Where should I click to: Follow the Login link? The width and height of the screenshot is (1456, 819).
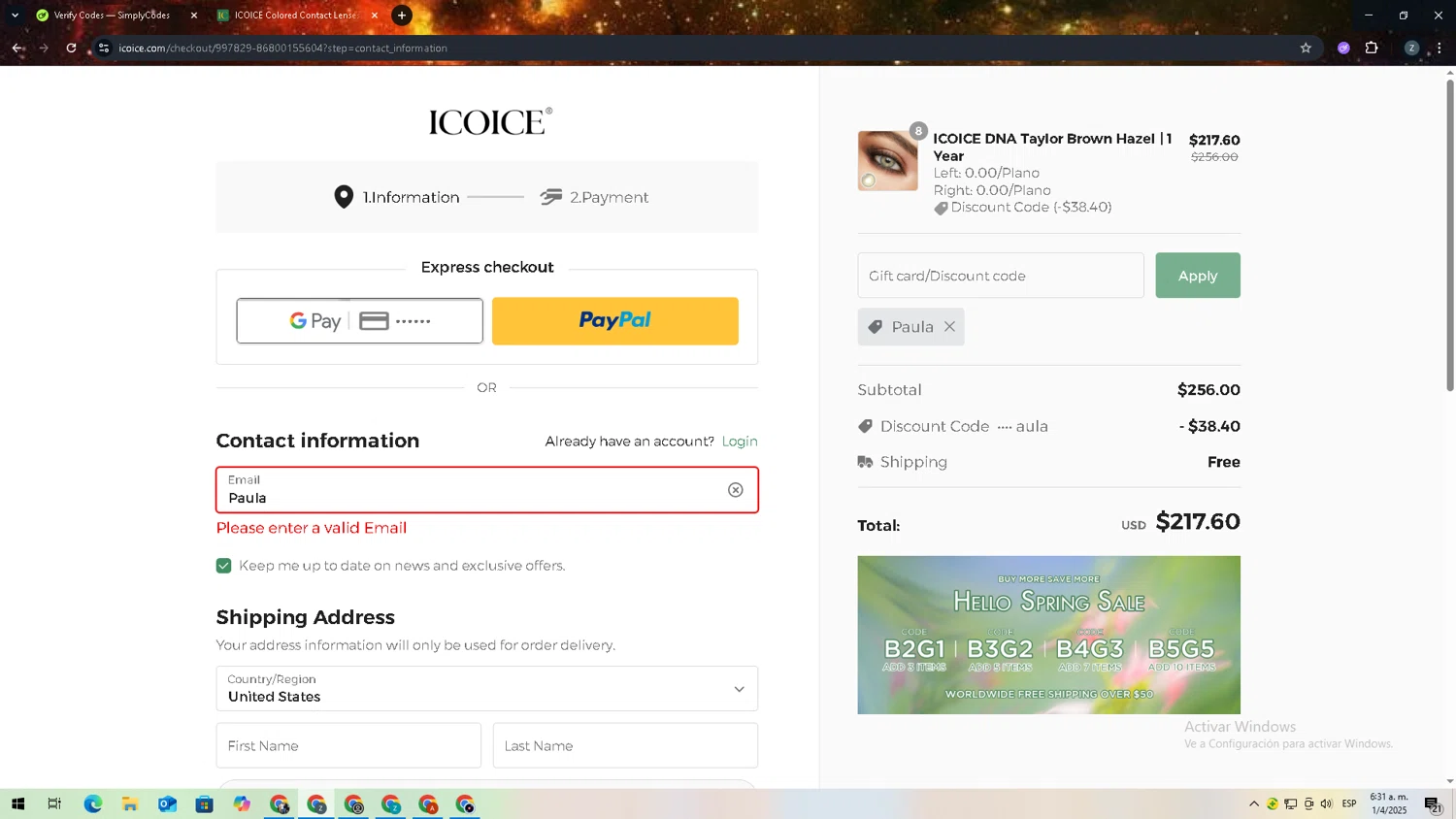(740, 442)
